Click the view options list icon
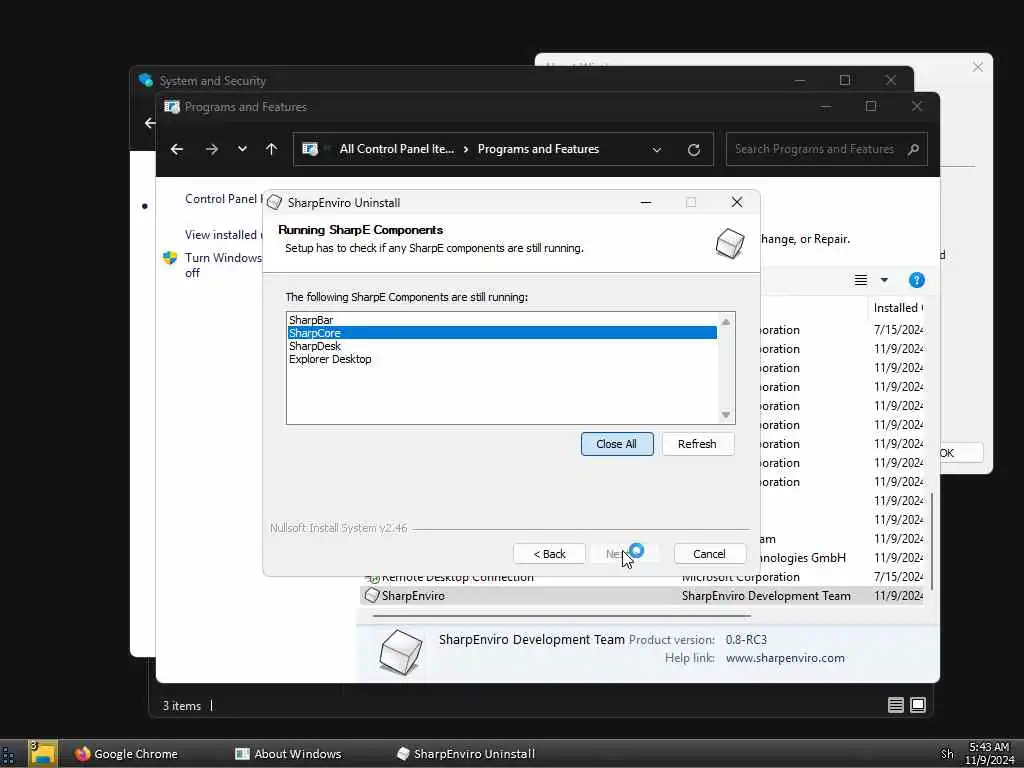The image size is (1024, 768). (861, 280)
